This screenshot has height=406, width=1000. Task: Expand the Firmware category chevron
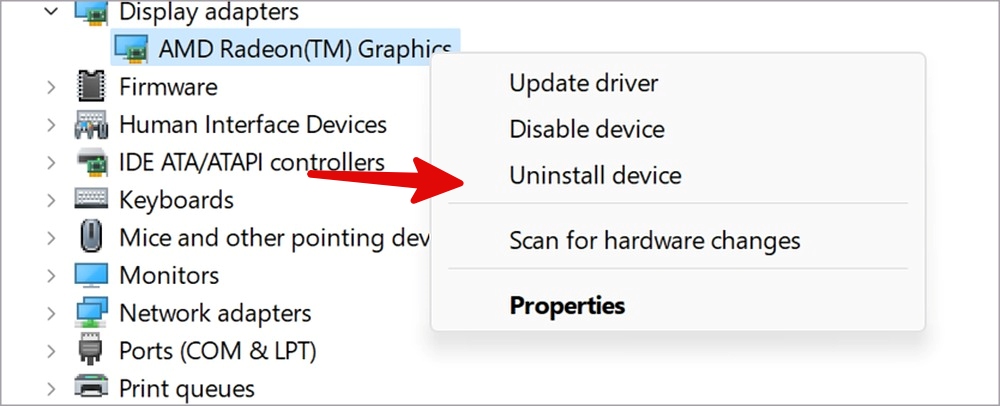(x=51, y=87)
